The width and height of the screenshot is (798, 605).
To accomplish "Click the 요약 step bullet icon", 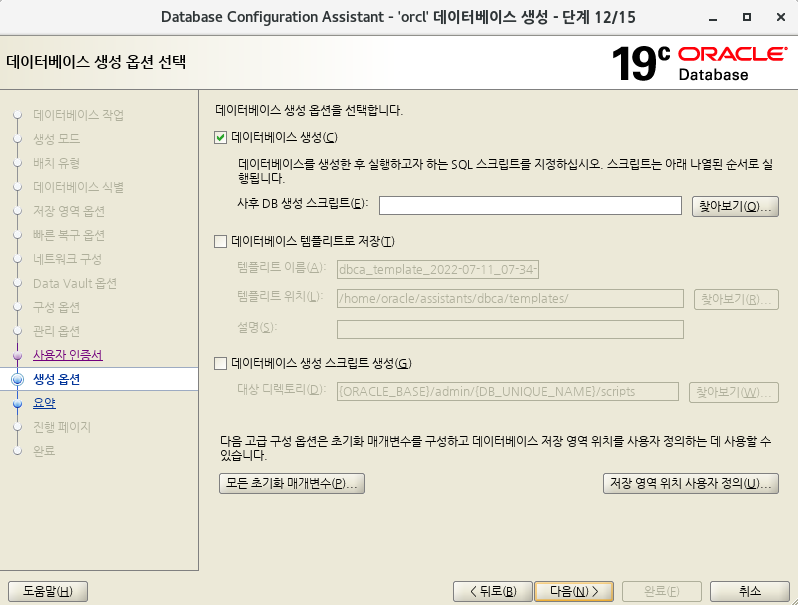I will coord(17,404).
